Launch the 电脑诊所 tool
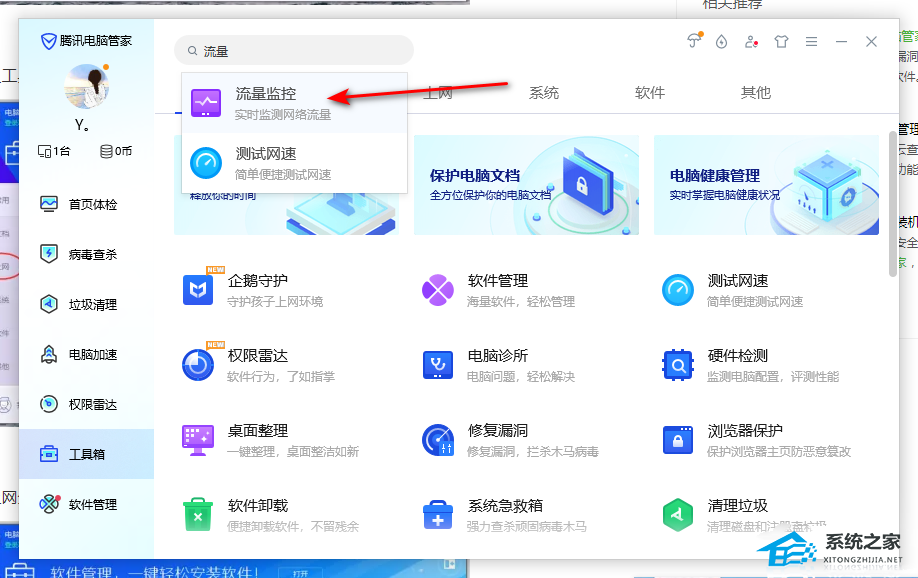Image resolution: width=918 pixels, height=578 pixels. point(498,365)
